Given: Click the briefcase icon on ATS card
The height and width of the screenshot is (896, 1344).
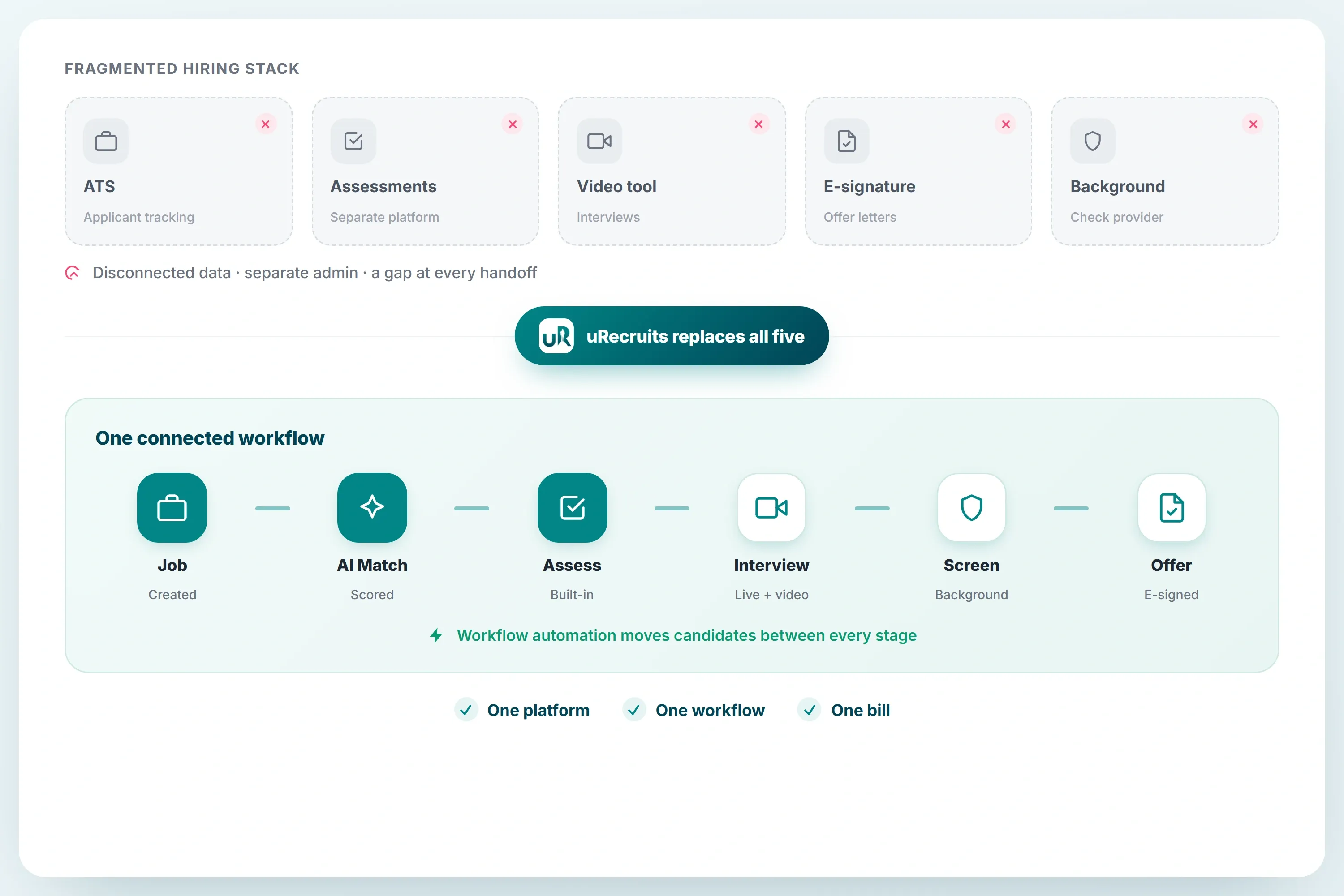Looking at the screenshot, I should (x=106, y=141).
